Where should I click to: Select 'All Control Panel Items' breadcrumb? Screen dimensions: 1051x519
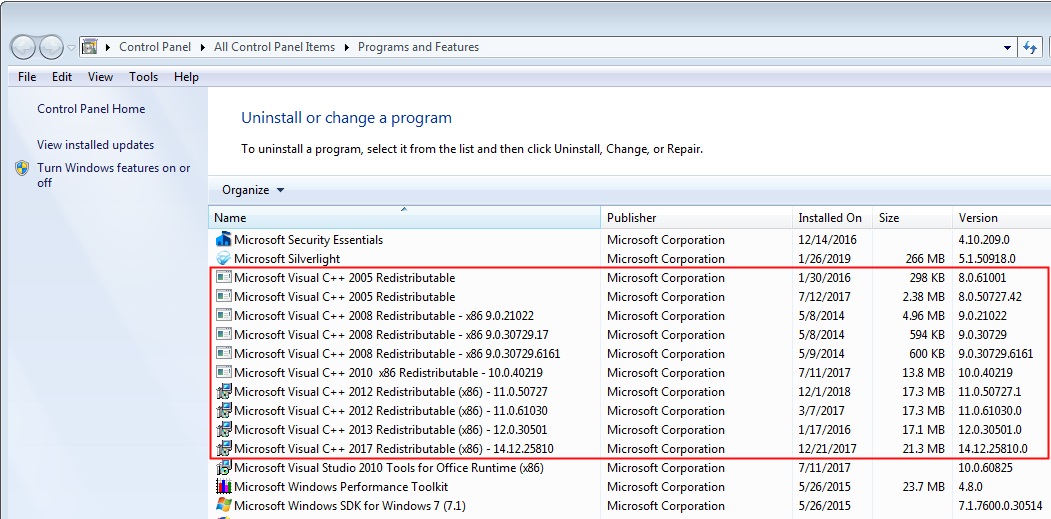(x=274, y=47)
